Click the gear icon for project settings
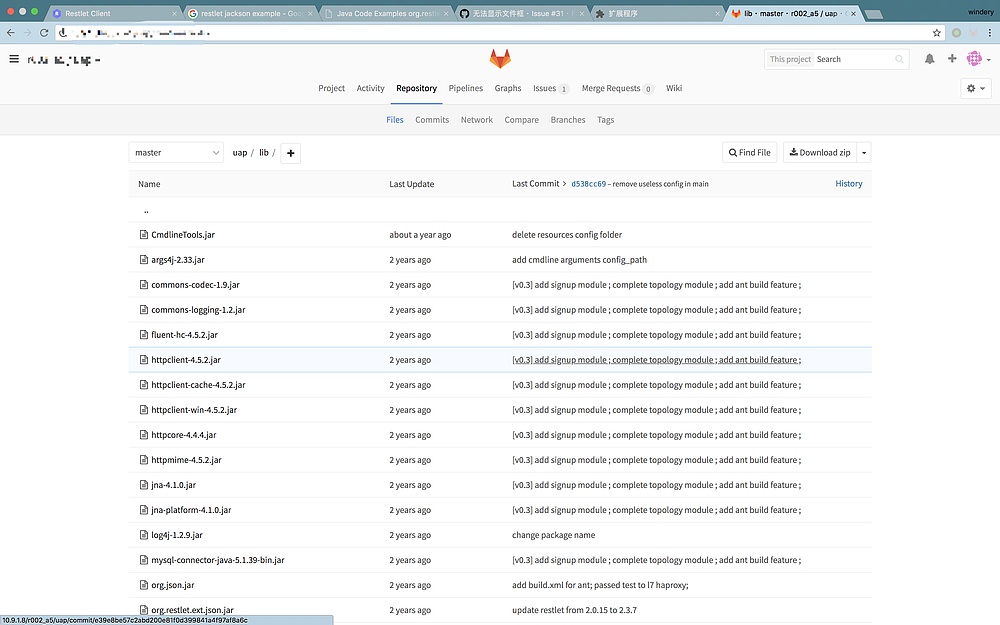Screen dimensions: 1000x625 (971, 88)
